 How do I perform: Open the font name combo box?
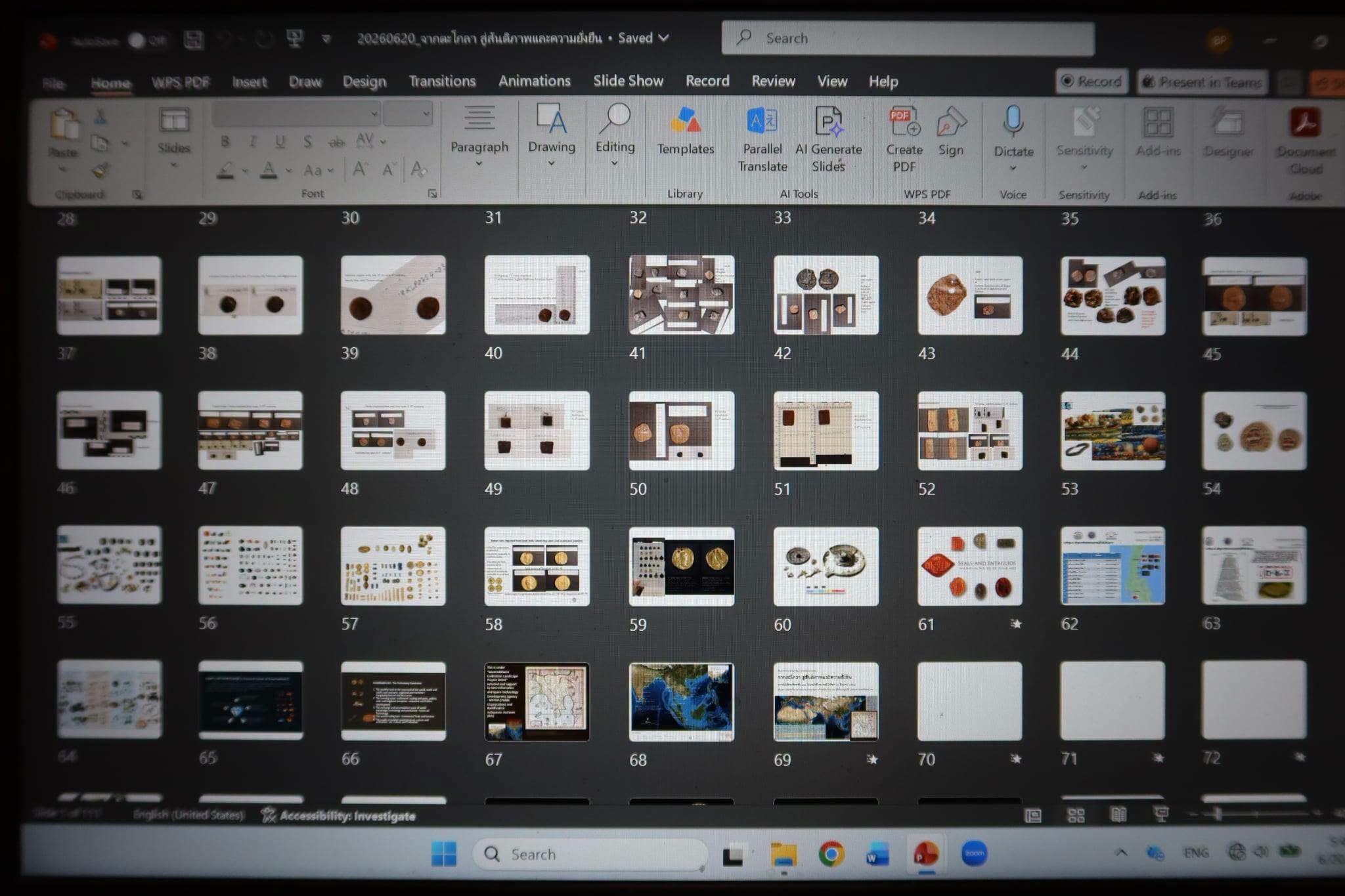coord(296,114)
